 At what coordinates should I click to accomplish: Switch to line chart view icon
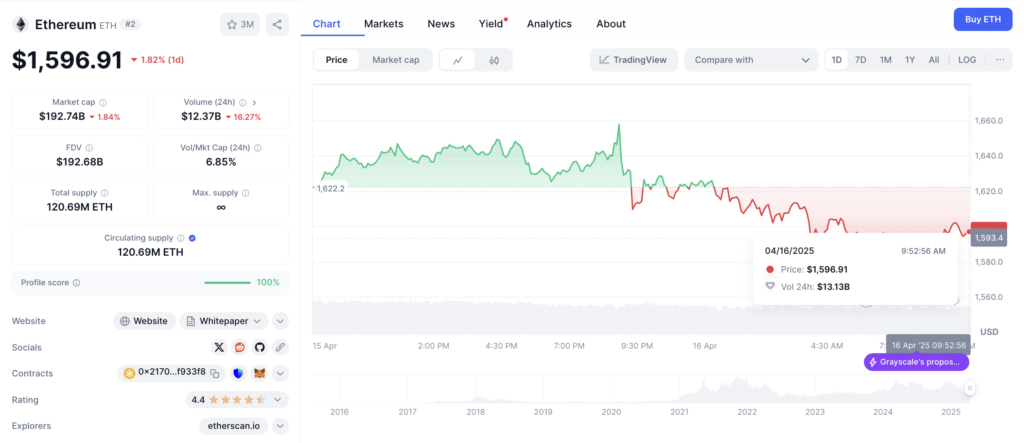(458, 60)
